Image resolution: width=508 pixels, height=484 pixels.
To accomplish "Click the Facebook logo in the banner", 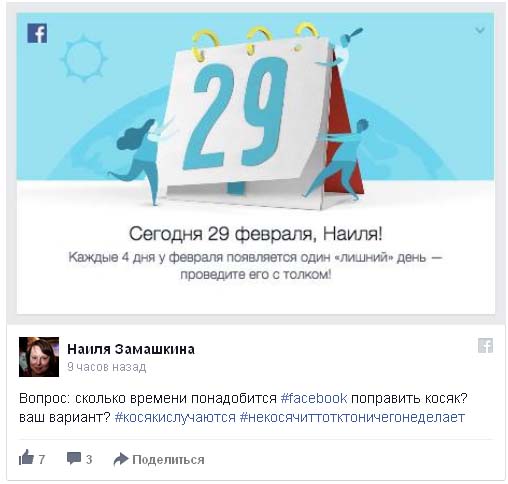I will [x=37, y=33].
